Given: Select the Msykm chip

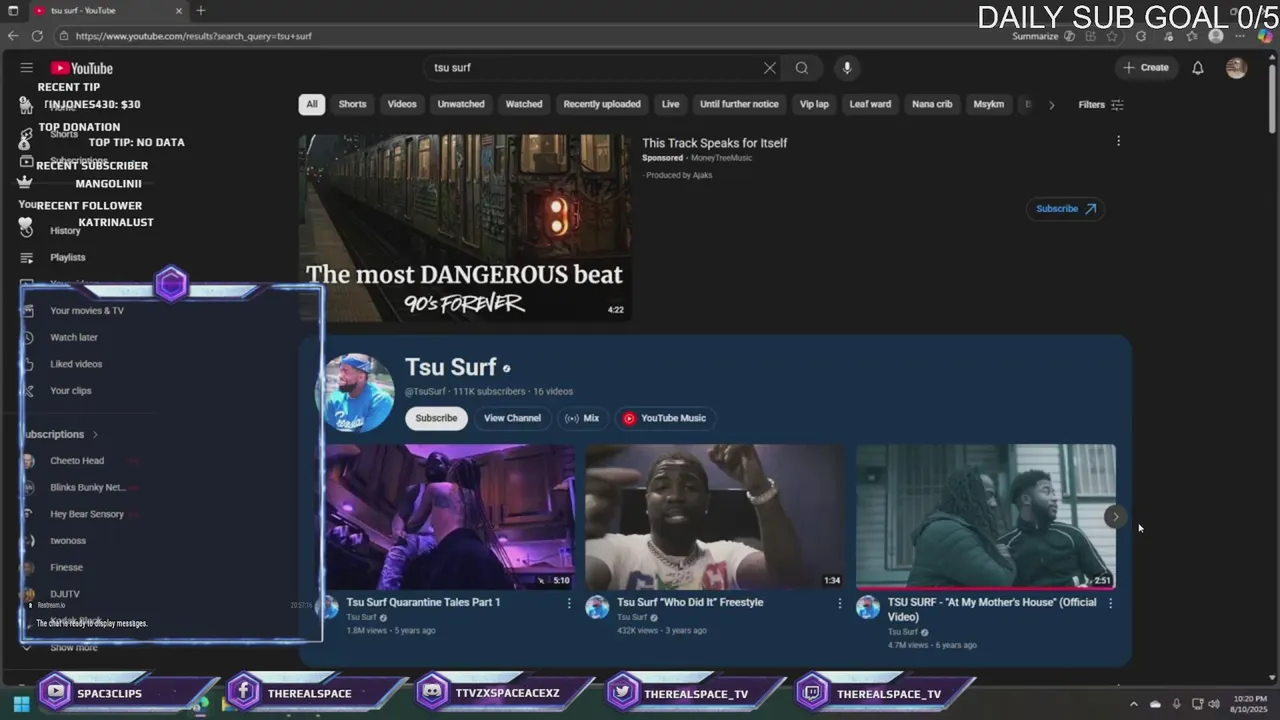Looking at the screenshot, I should 989,104.
